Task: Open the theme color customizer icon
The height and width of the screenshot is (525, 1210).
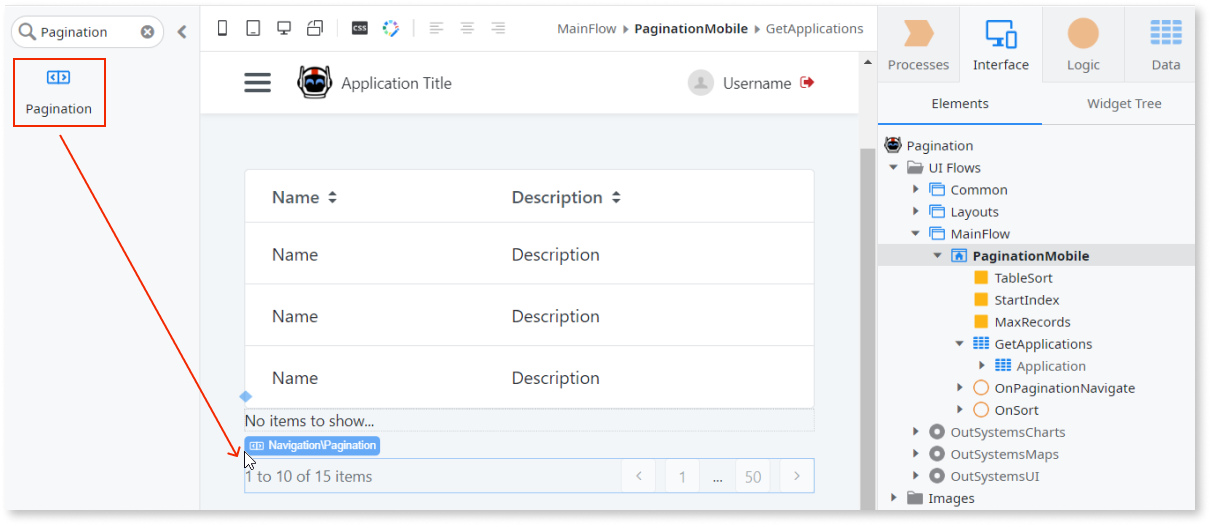Action: tap(391, 29)
